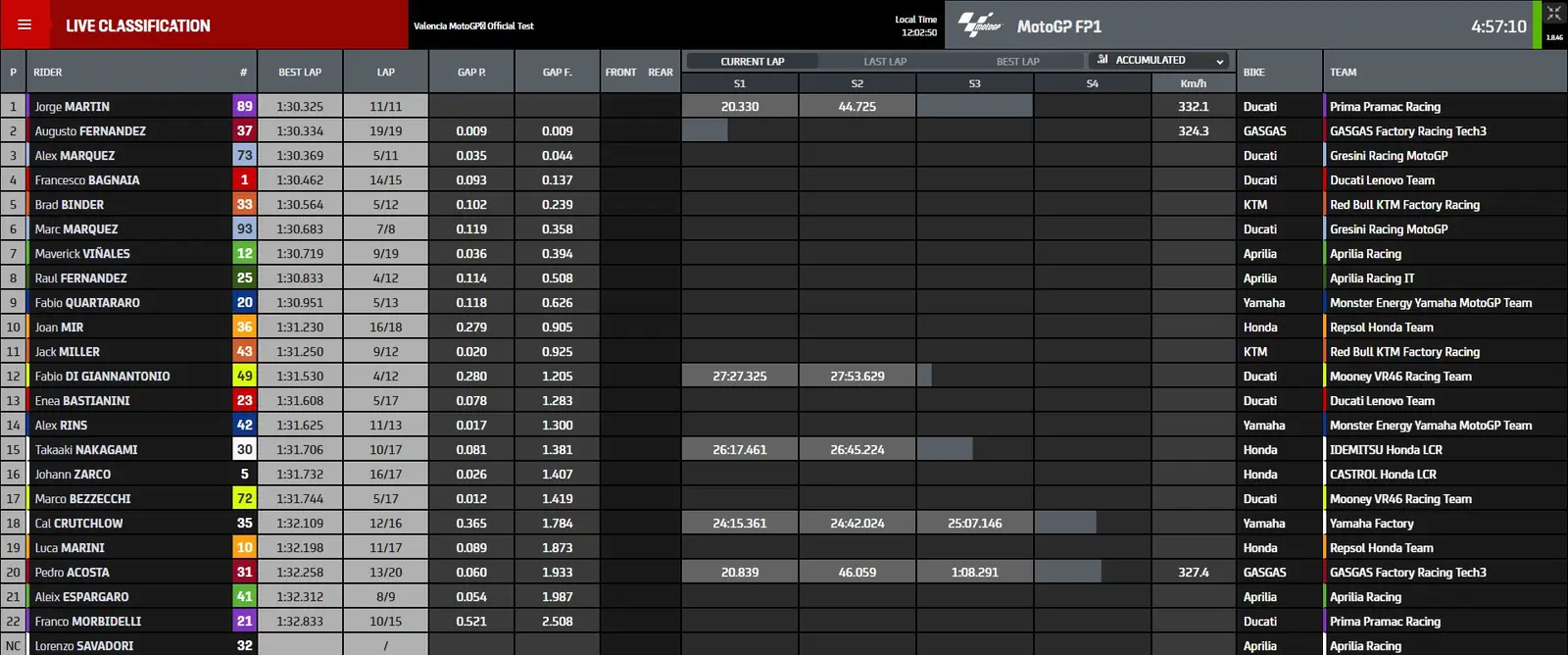Sort by Rider column header
Screen dimensions: 1568x655
click(48, 72)
